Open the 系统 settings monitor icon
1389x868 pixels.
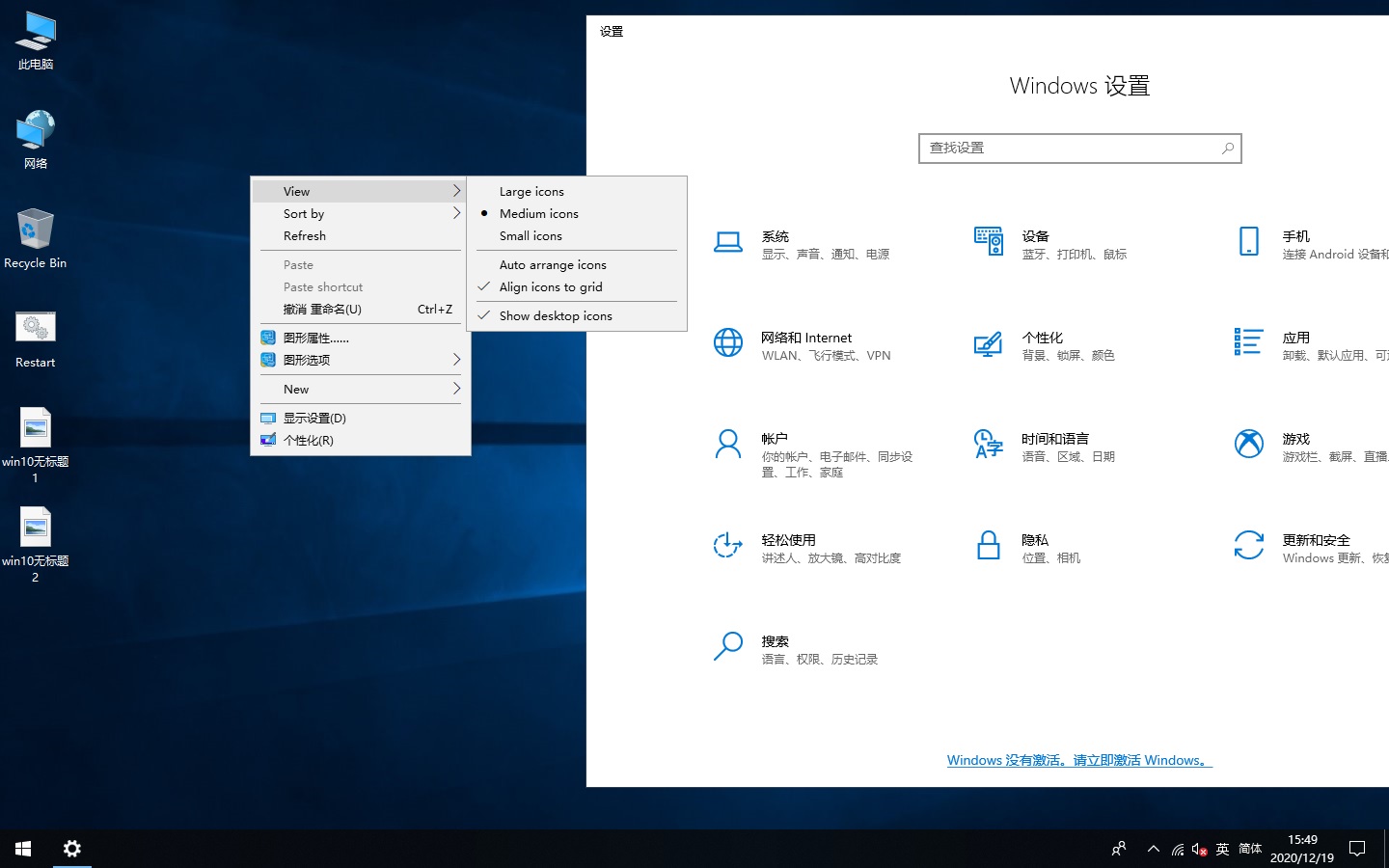728,242
